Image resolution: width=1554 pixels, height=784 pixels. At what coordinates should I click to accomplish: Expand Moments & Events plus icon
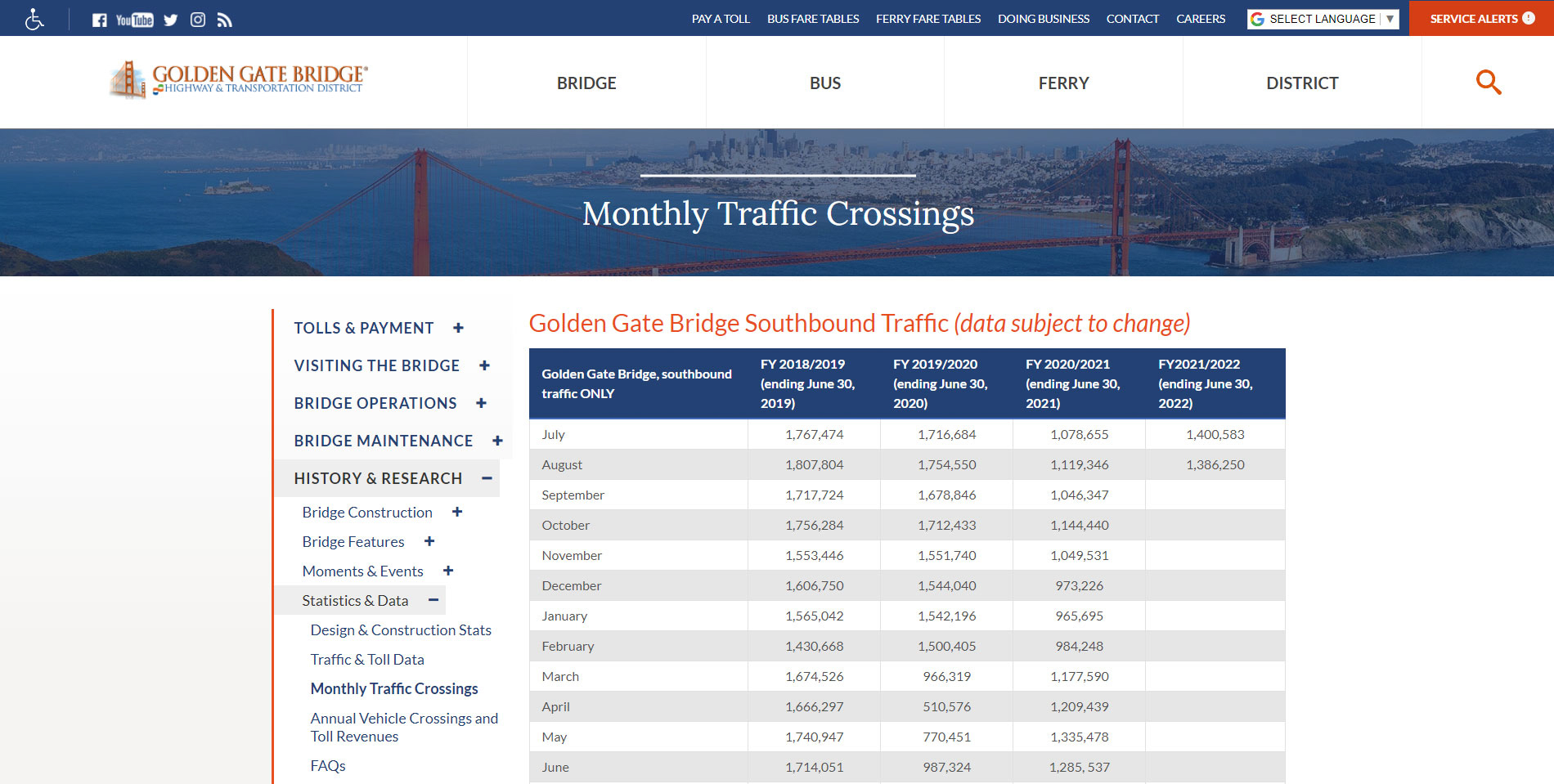pos(448,571)
